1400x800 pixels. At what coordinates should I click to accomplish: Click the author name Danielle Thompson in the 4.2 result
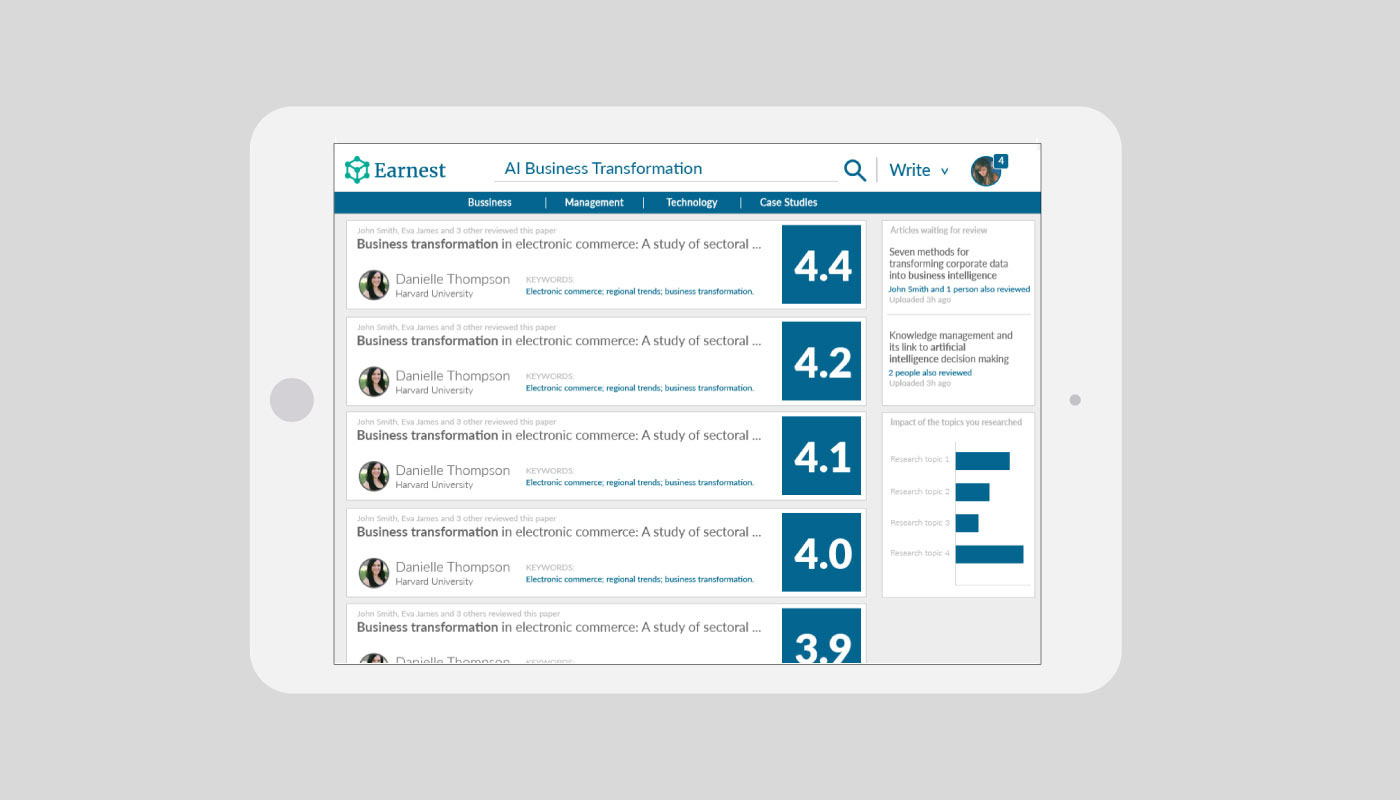tap(452, 376)
